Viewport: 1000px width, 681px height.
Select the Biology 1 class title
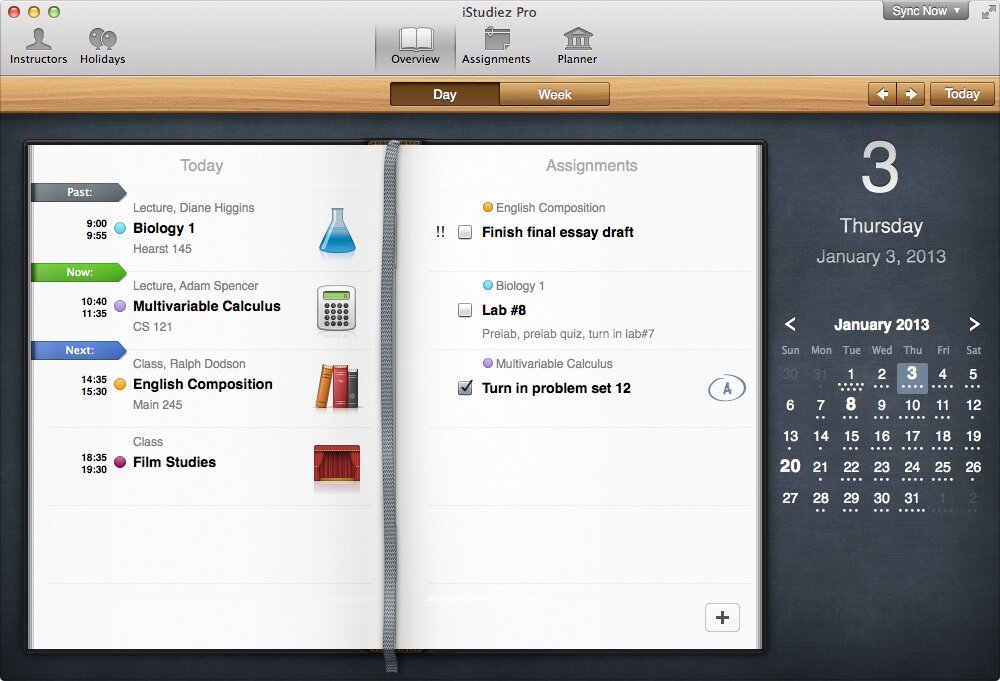click(x=164, y=228)
